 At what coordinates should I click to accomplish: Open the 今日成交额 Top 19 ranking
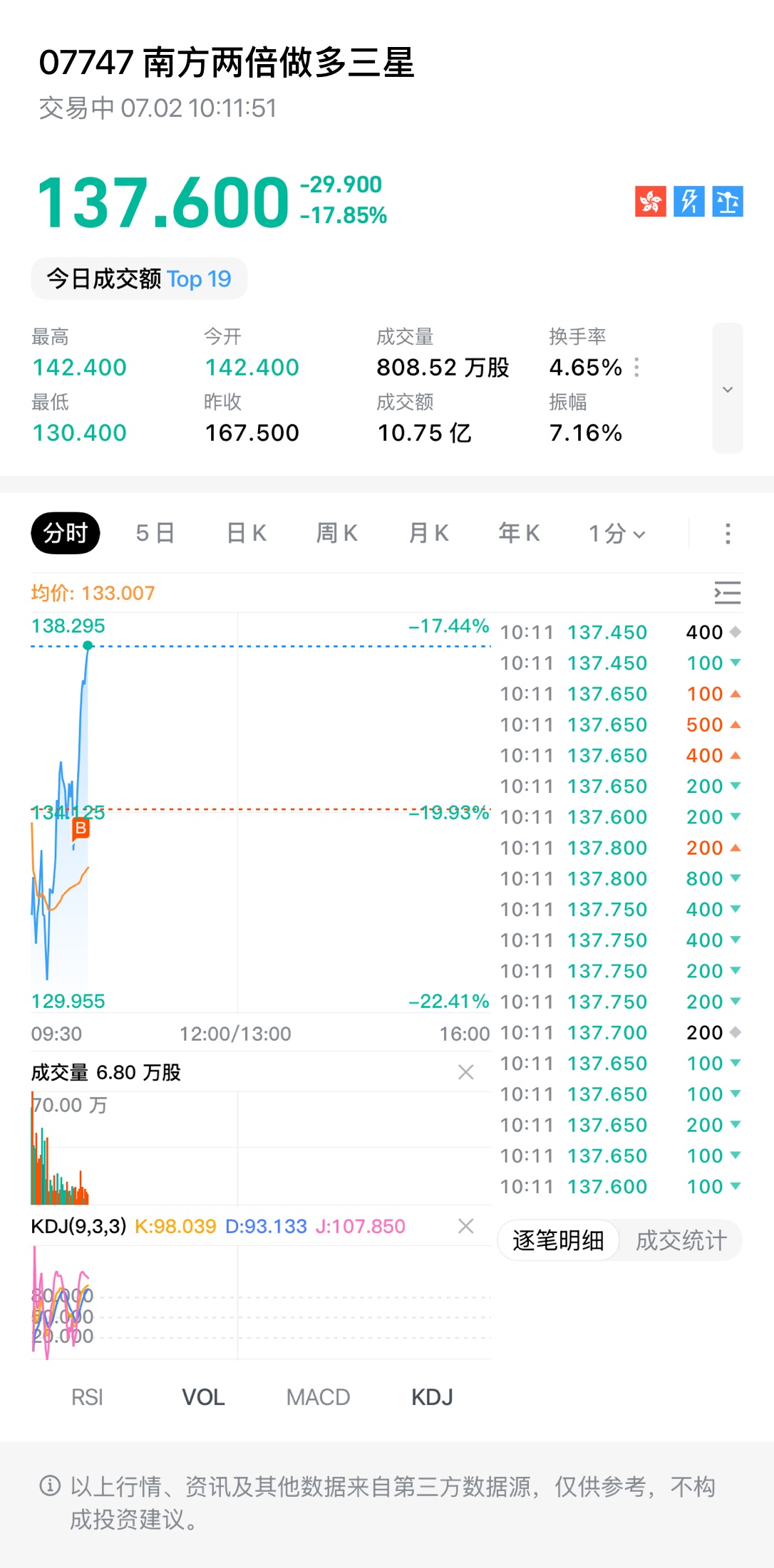click(x=139, y=279)
